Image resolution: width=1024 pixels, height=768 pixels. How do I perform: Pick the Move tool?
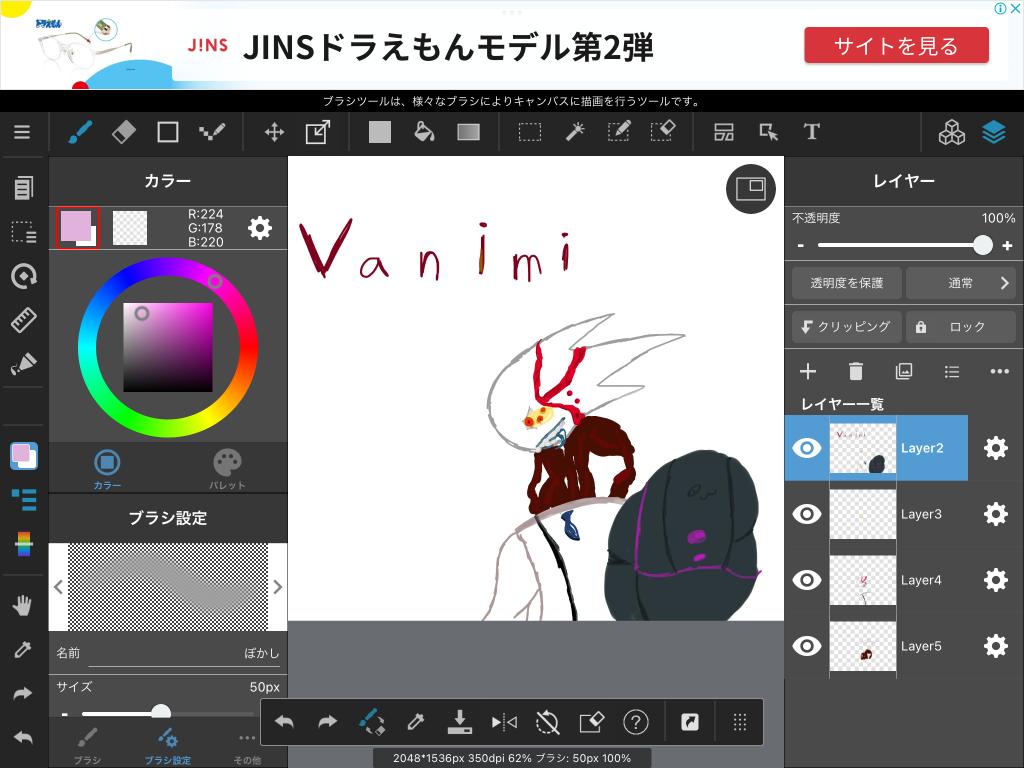tap(274, 132)
